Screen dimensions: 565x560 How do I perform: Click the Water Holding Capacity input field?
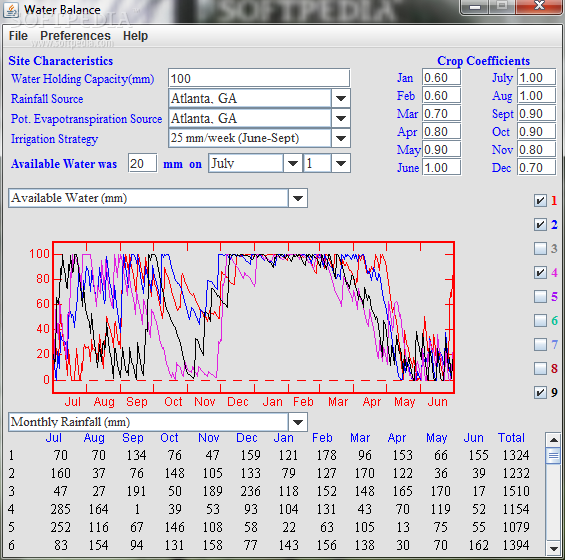point(259,78)
